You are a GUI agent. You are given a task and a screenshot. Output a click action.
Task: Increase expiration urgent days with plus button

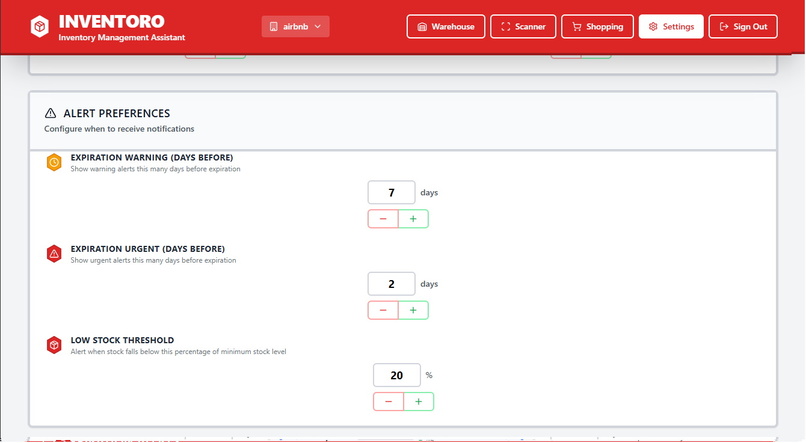tap(413, 310)
